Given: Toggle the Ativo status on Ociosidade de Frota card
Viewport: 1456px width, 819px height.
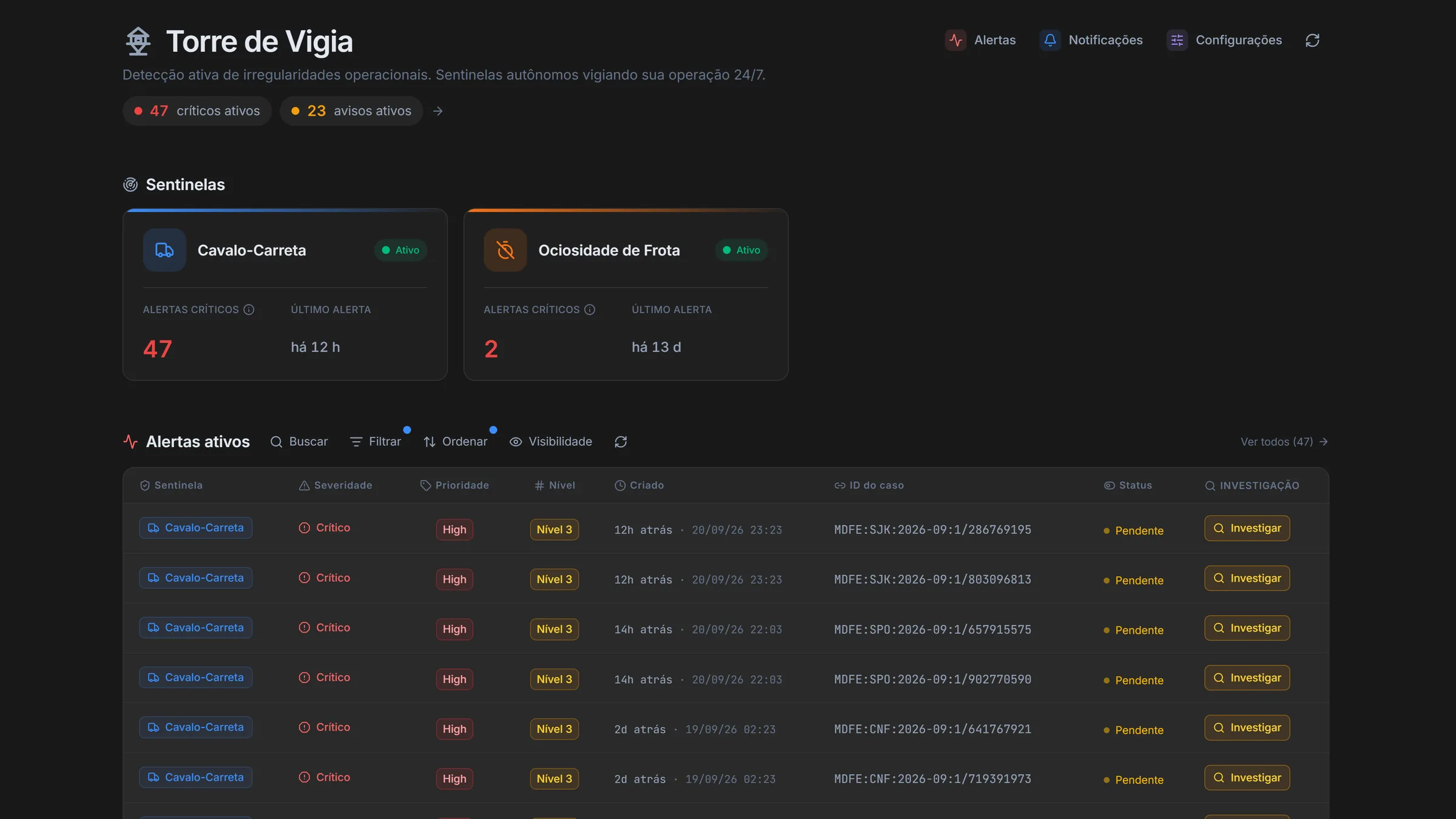Looking at the screenshot, I should (742, 250).
